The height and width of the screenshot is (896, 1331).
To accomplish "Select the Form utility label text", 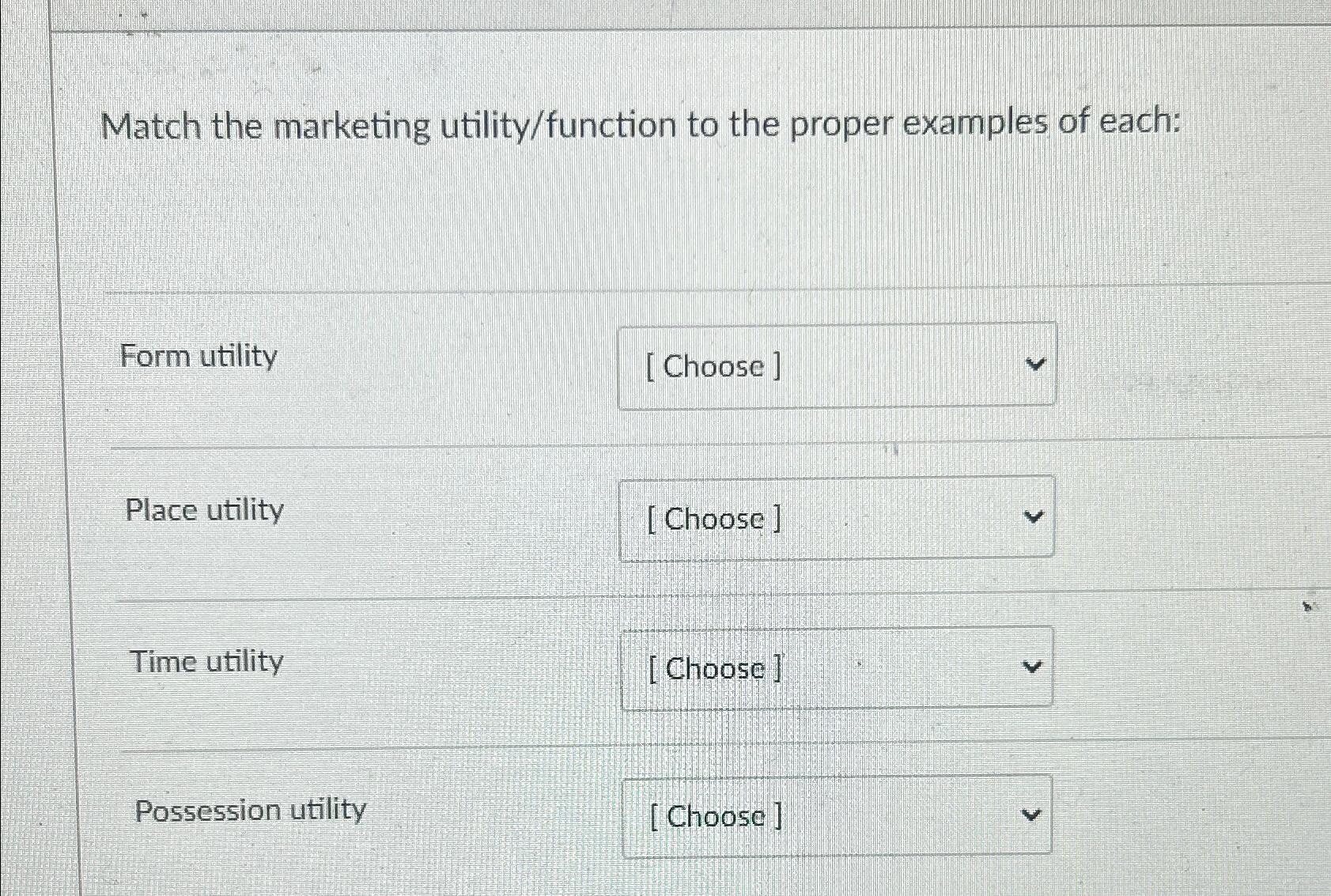I will tap(199, 357).
